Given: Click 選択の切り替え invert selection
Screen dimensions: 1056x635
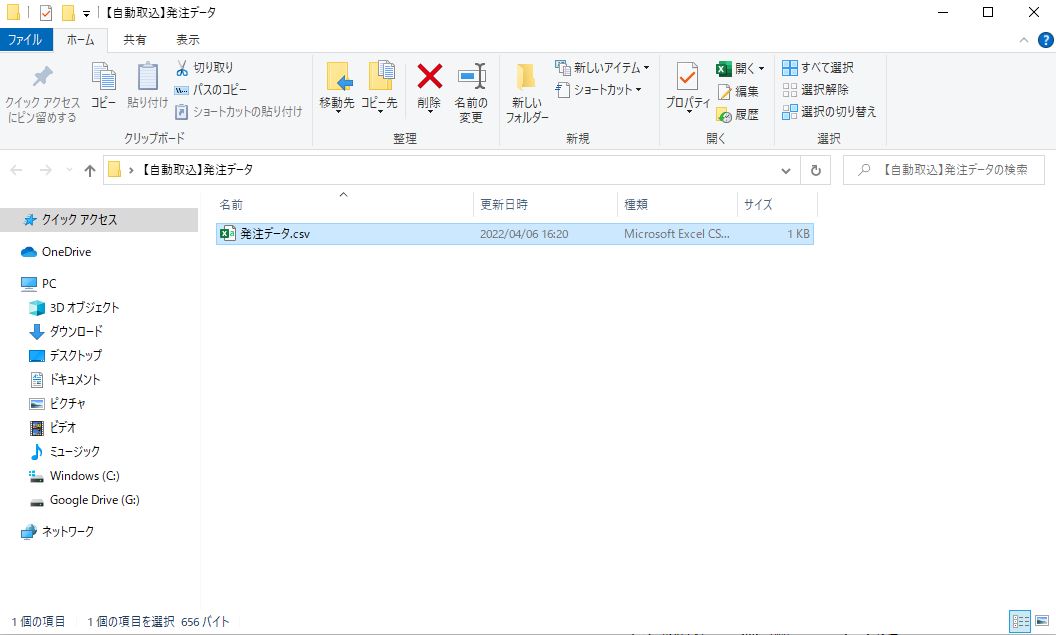Looking at the screenshot, I should (829, 112).
